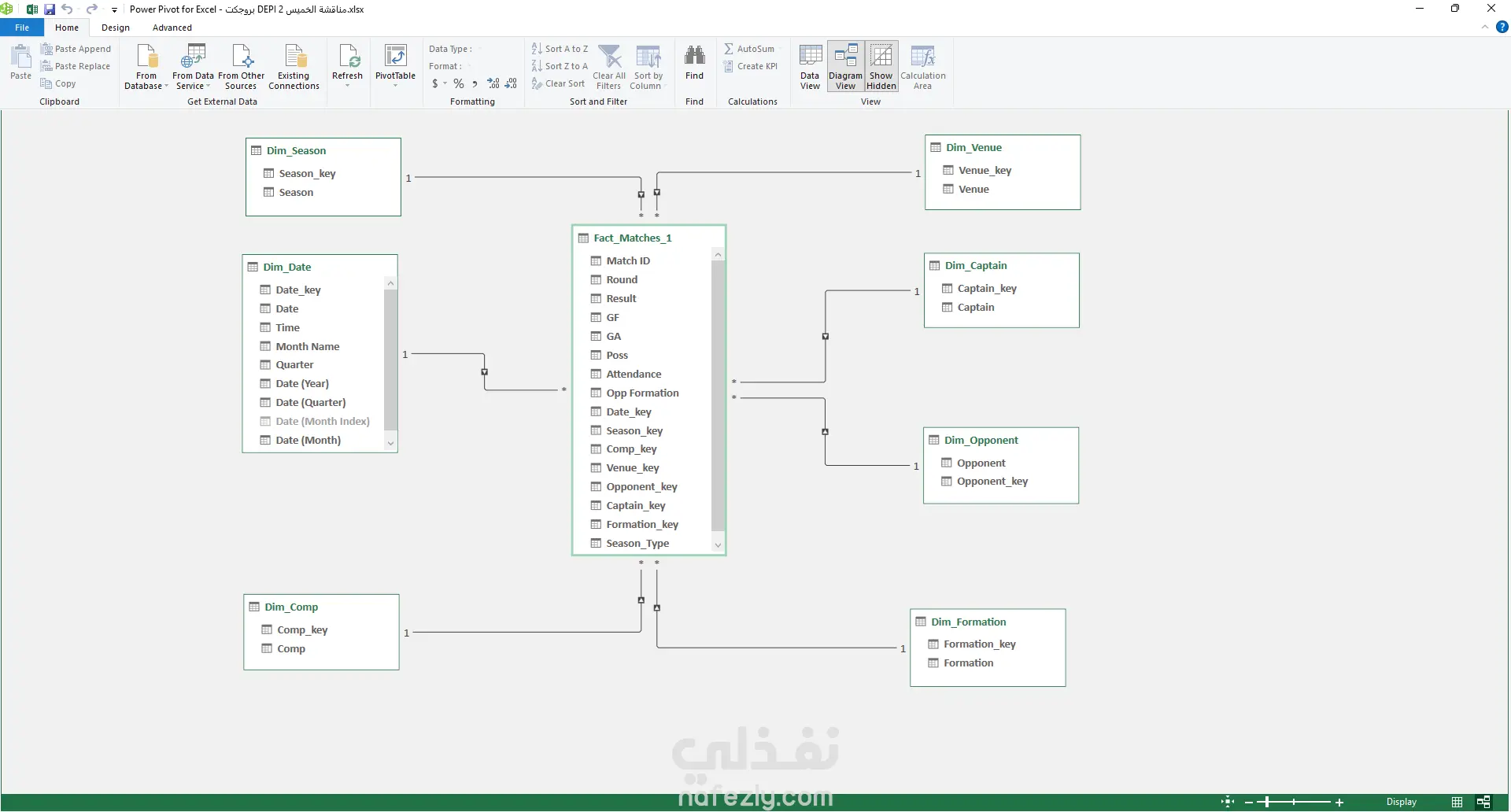1511x812 pixels.
Task: Select Month Name field in Dim_Date
Action: click(x=308, y=346)
